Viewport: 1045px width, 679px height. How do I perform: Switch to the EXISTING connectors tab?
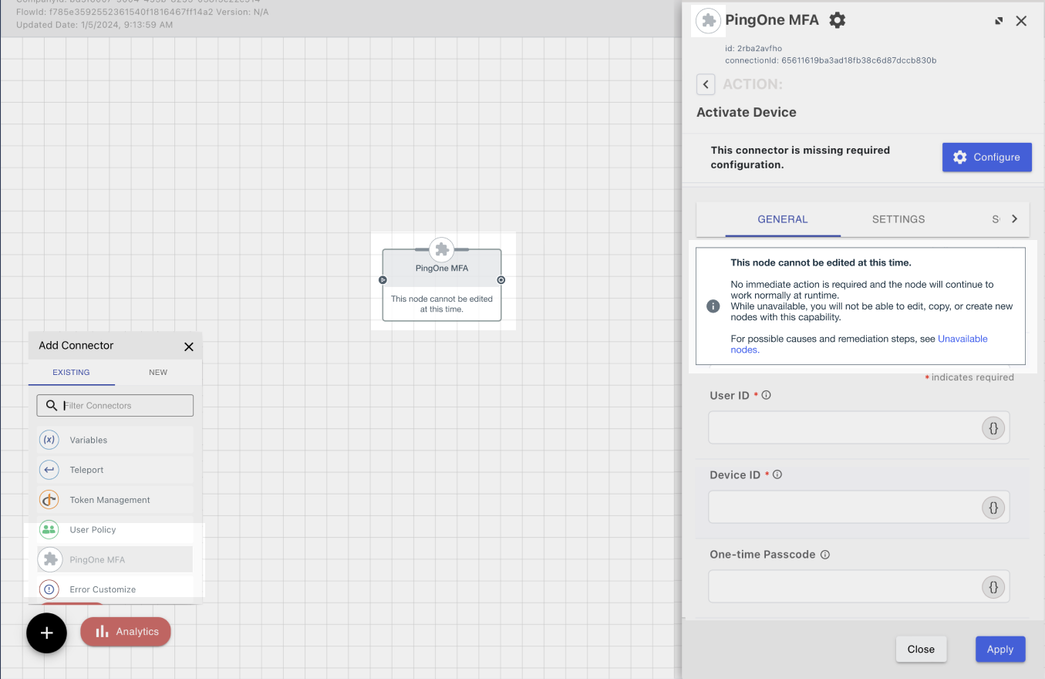click(x=71, y=372)
